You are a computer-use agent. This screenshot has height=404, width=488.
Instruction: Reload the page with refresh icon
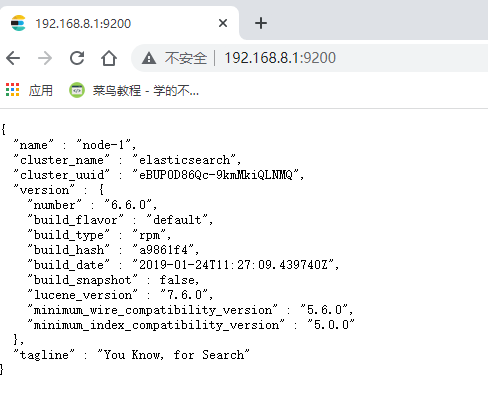77,58
